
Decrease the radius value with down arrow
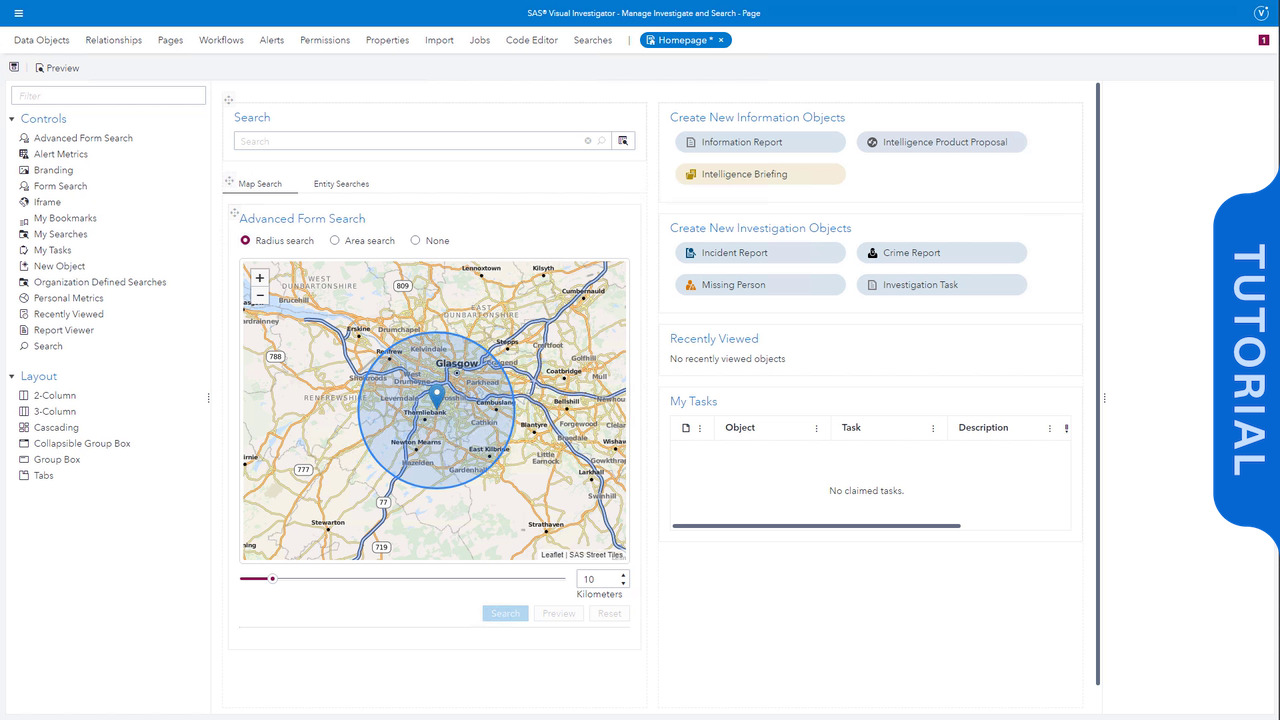pos(624,583)
